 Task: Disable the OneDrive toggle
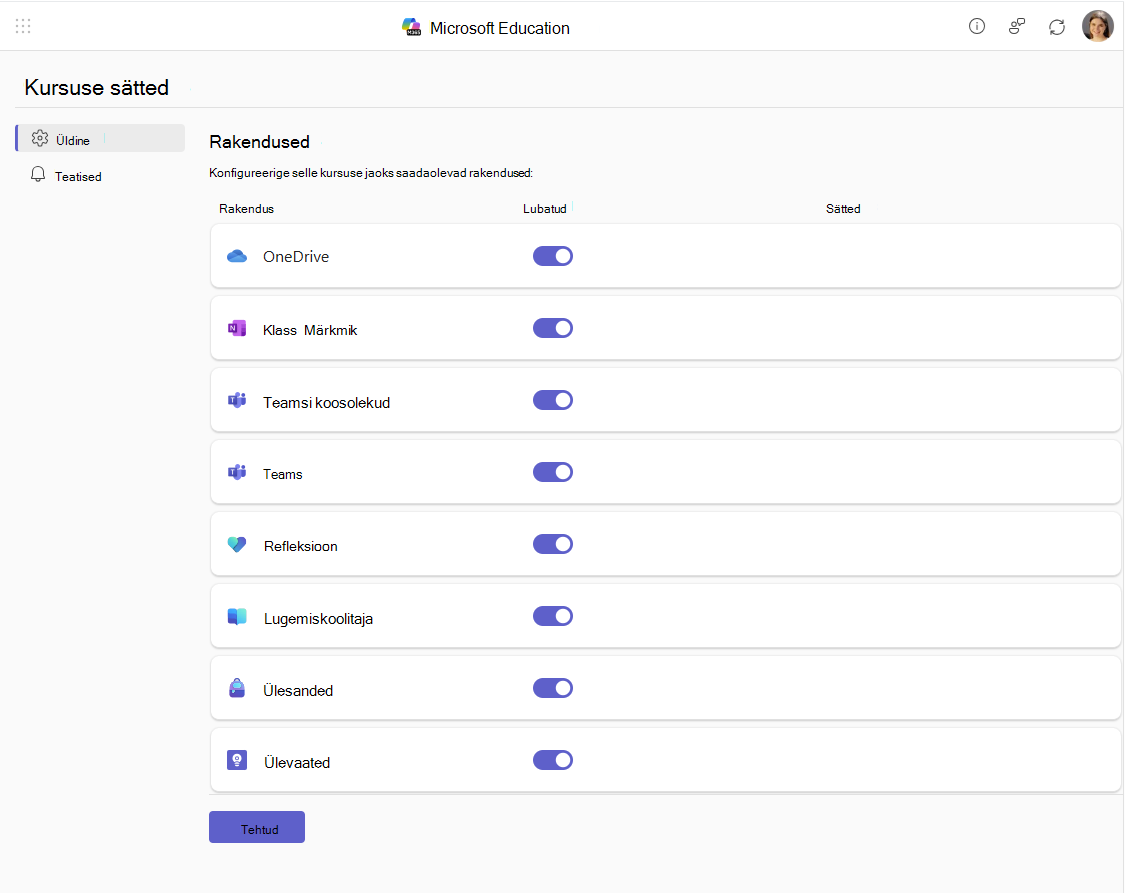(552, 256)
